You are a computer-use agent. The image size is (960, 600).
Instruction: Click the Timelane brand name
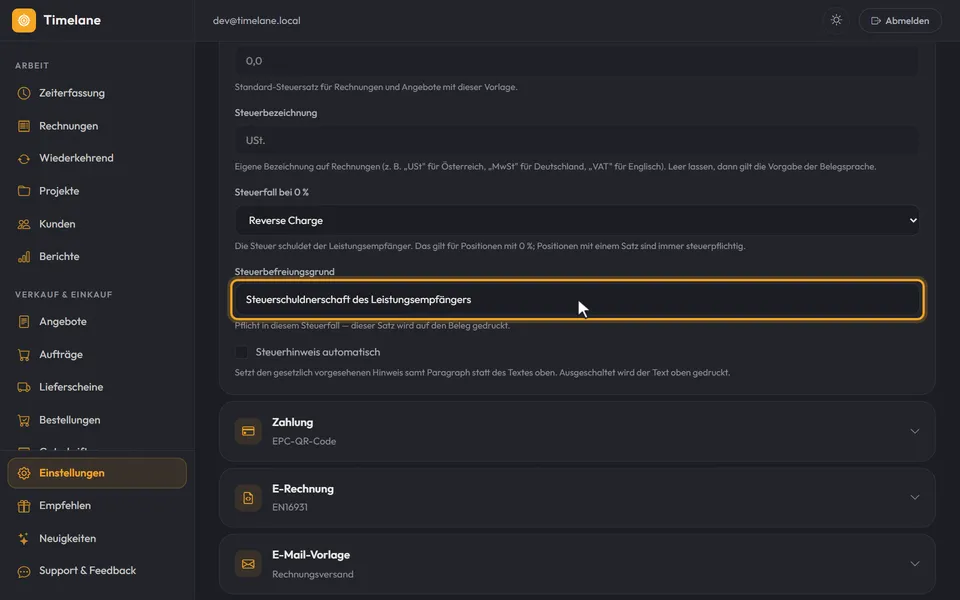[x=72, y=20]
